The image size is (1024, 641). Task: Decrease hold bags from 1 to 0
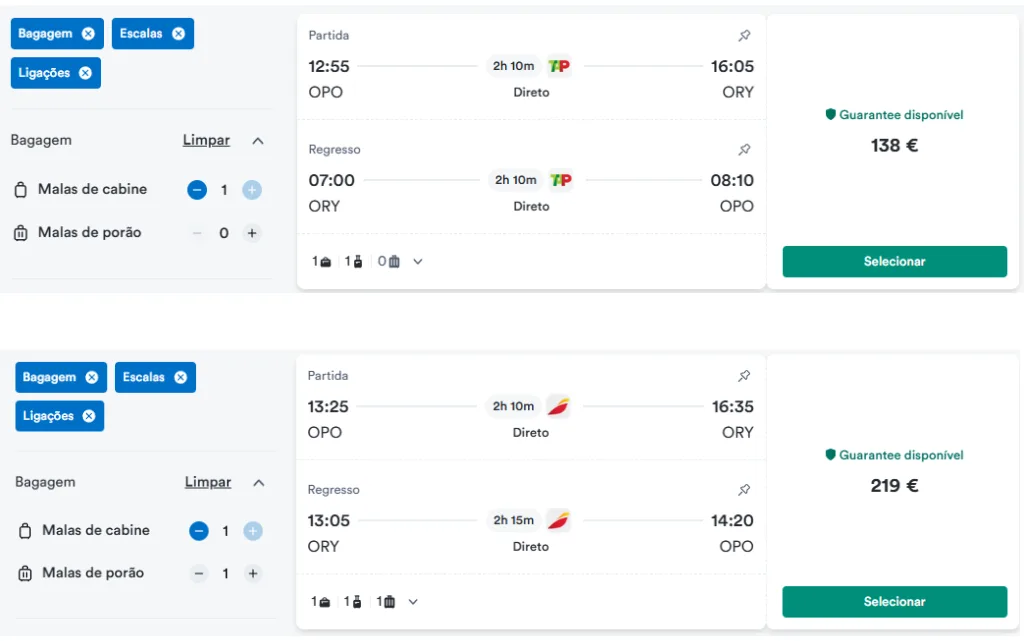(199, 574)
